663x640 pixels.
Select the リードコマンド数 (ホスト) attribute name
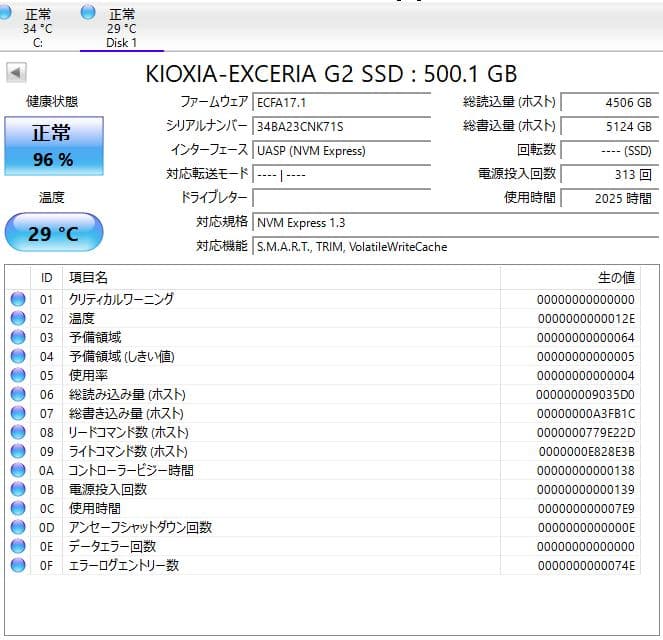point(129,432)
